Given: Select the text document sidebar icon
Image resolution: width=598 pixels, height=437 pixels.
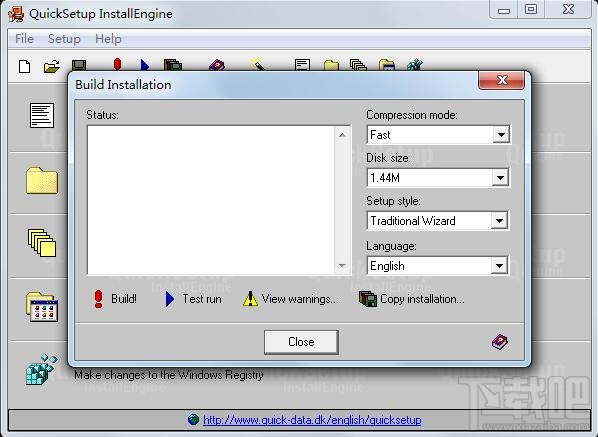Looking at the screenshot, I should click(42, 115).
